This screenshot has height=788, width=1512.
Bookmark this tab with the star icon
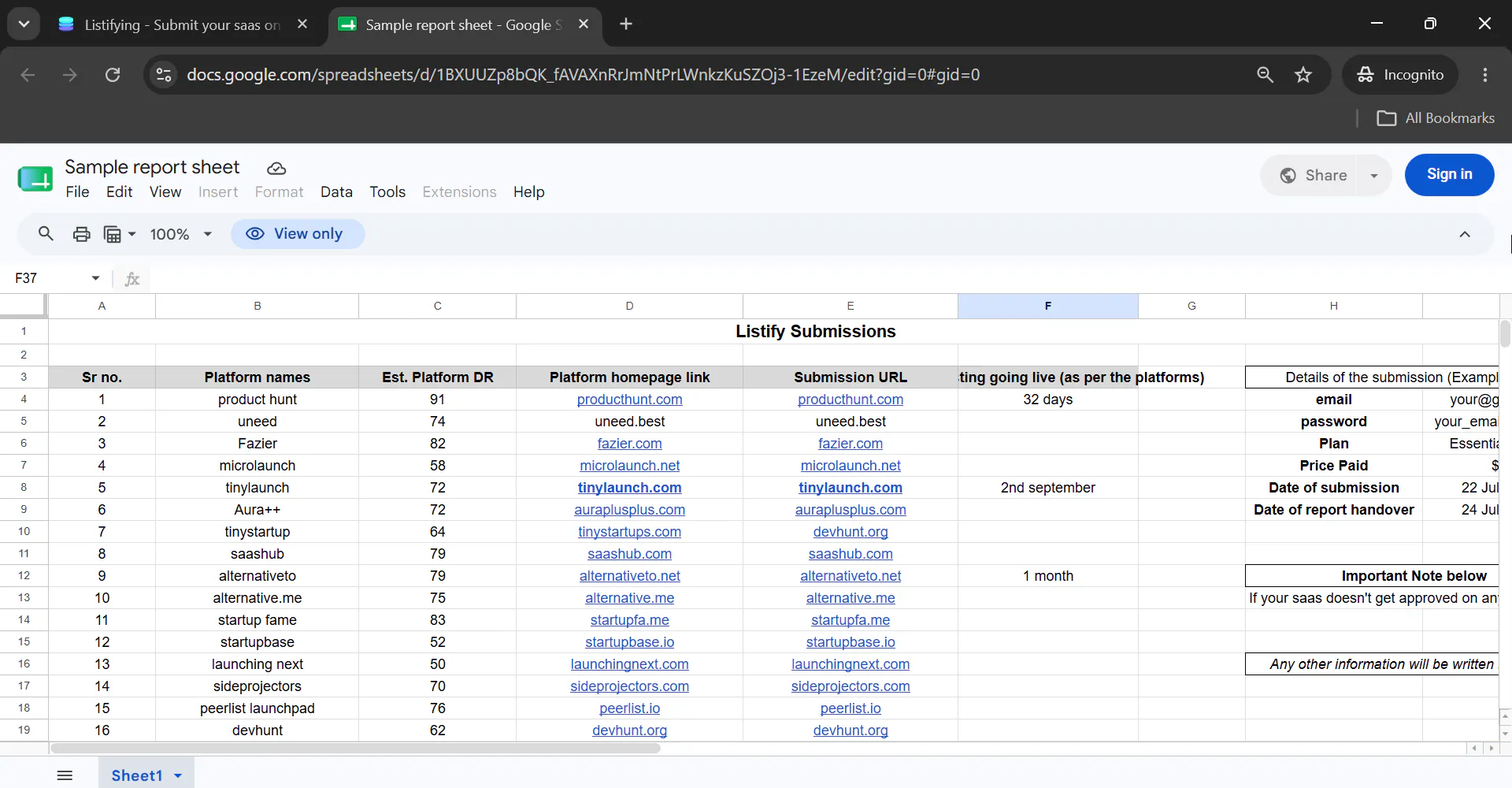point(1303,75)
